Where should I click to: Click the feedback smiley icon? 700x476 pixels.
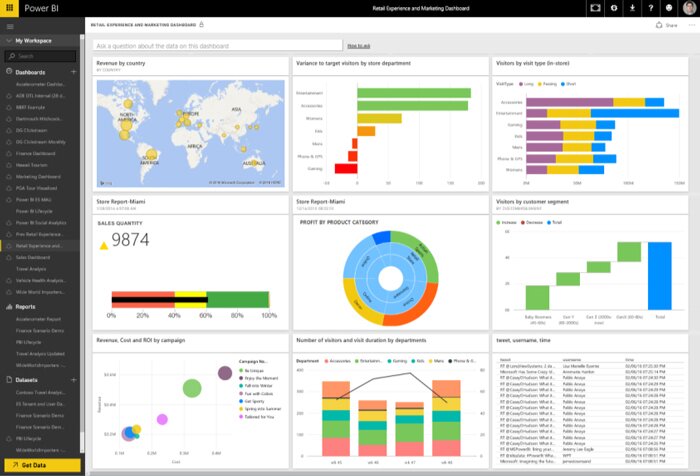(x=667, y=8)
